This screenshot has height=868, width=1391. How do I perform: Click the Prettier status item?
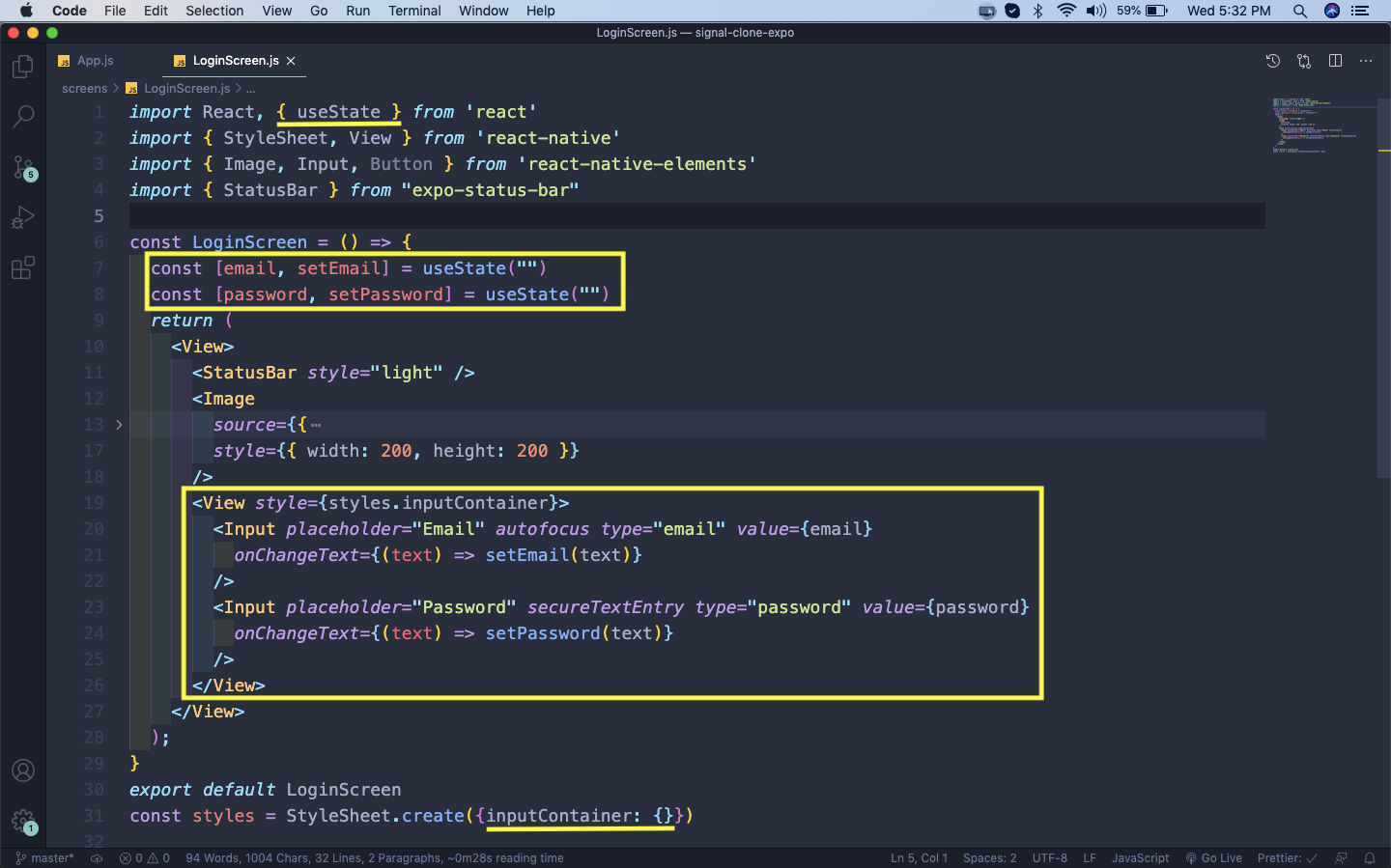[1288, 858]
